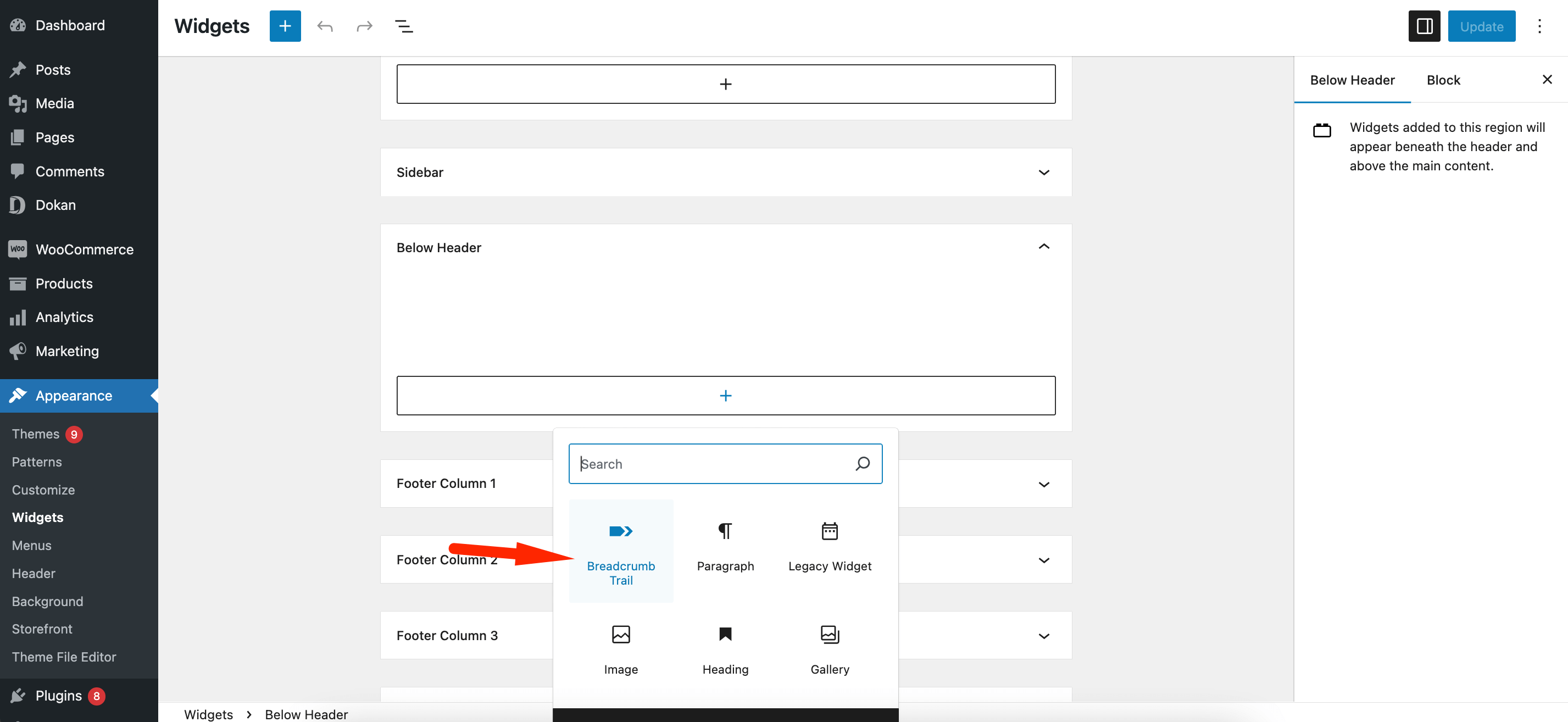
Task: Switch to the Block tab
Action: click(1443, 80)
